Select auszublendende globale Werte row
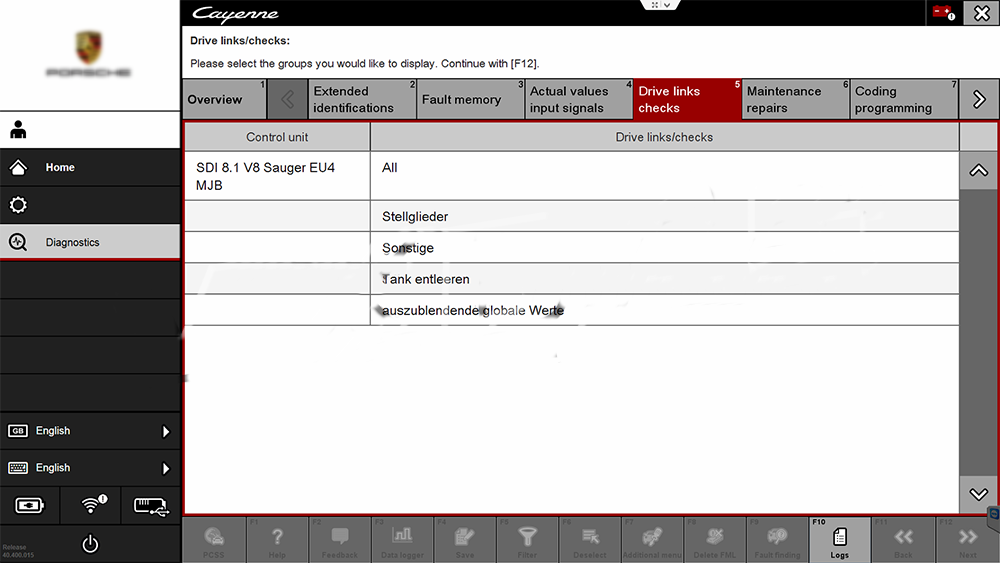The image size is (1000, 563). pos(664,310)
